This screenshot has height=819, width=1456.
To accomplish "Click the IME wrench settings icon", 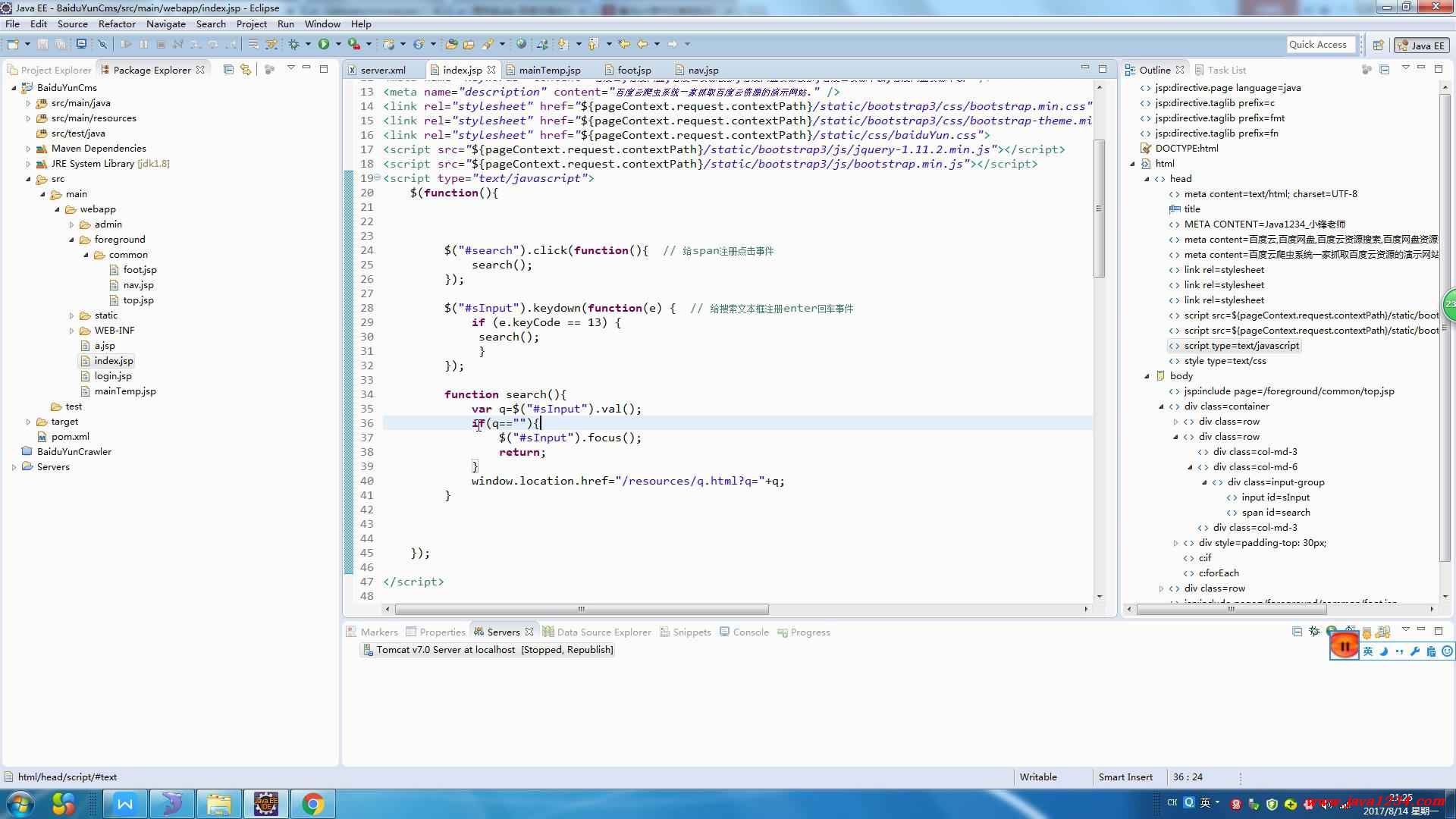I will (1414, 651).
